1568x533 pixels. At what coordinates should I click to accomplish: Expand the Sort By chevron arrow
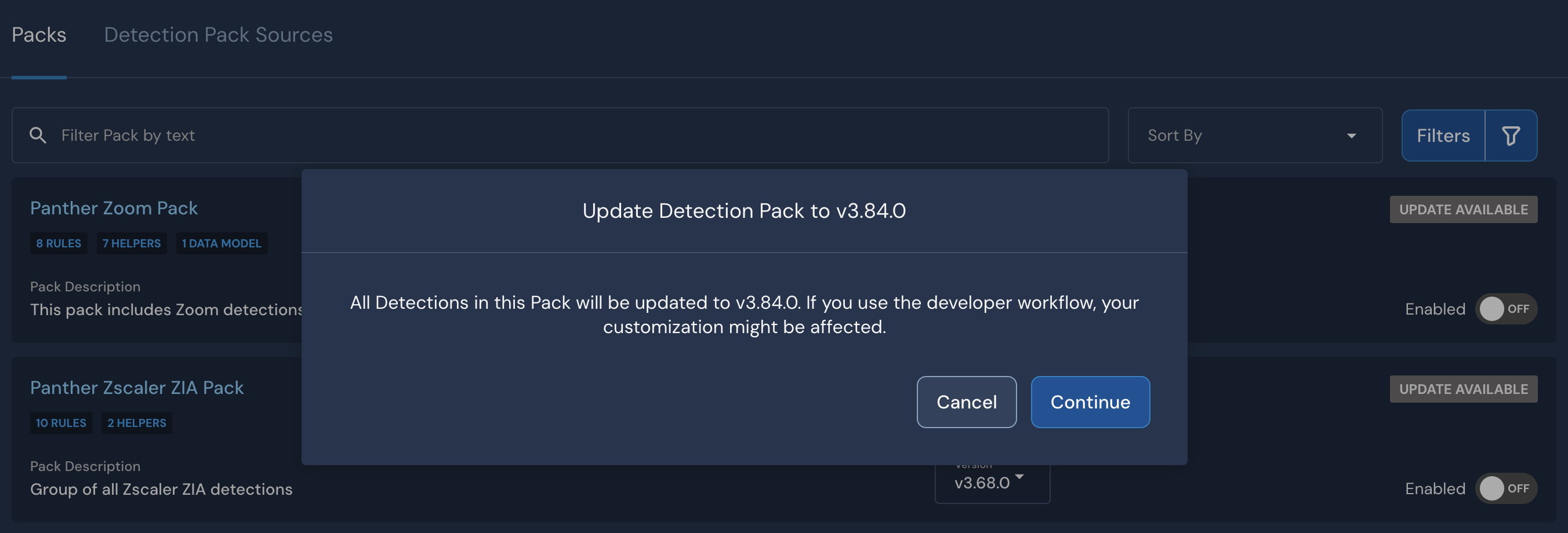pyautogui.click(x=1352, y=136)
